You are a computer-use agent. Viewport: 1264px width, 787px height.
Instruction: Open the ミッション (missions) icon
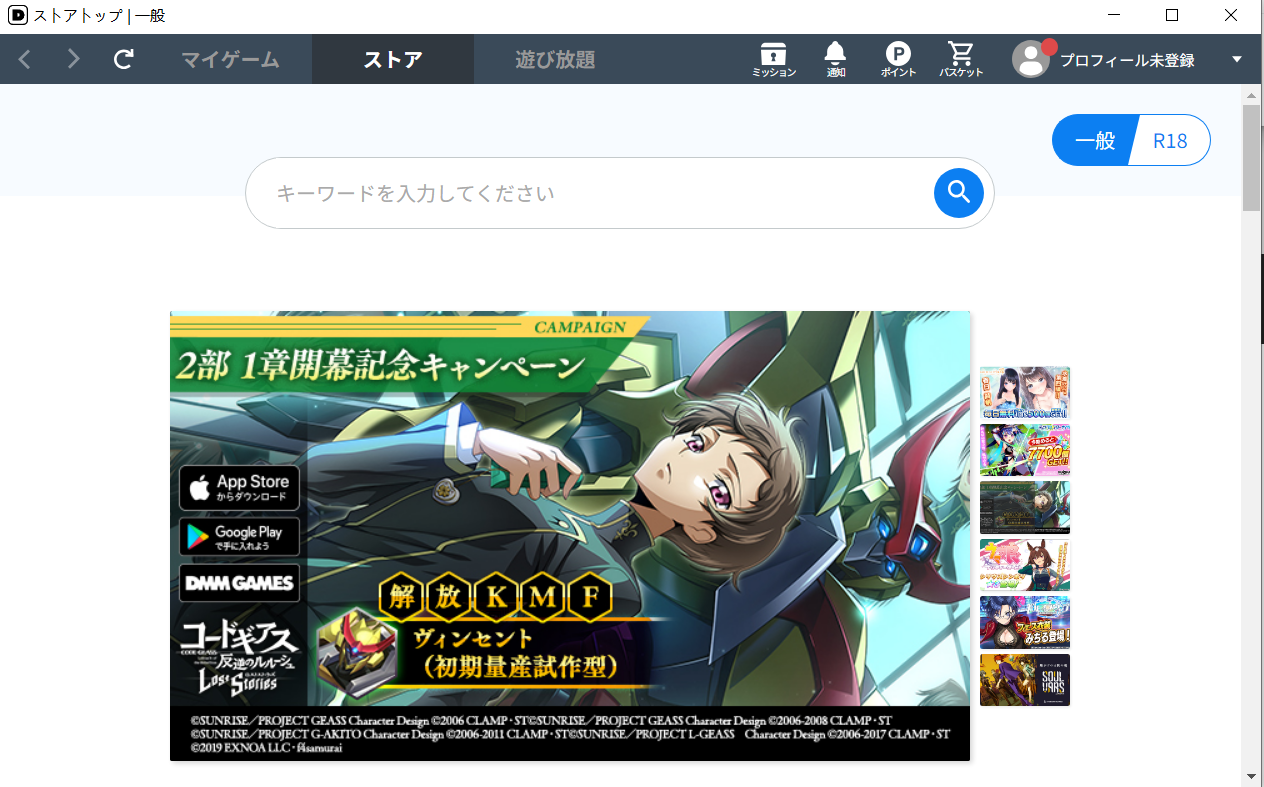point(773,60)
